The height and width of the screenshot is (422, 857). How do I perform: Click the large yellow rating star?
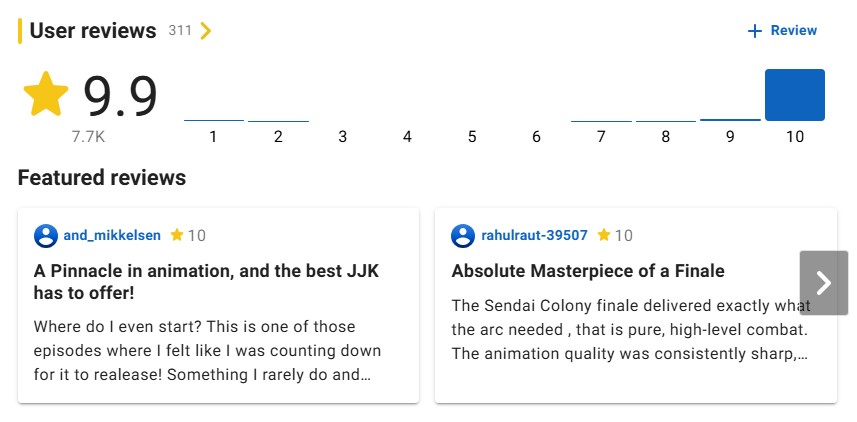[45, 95]
